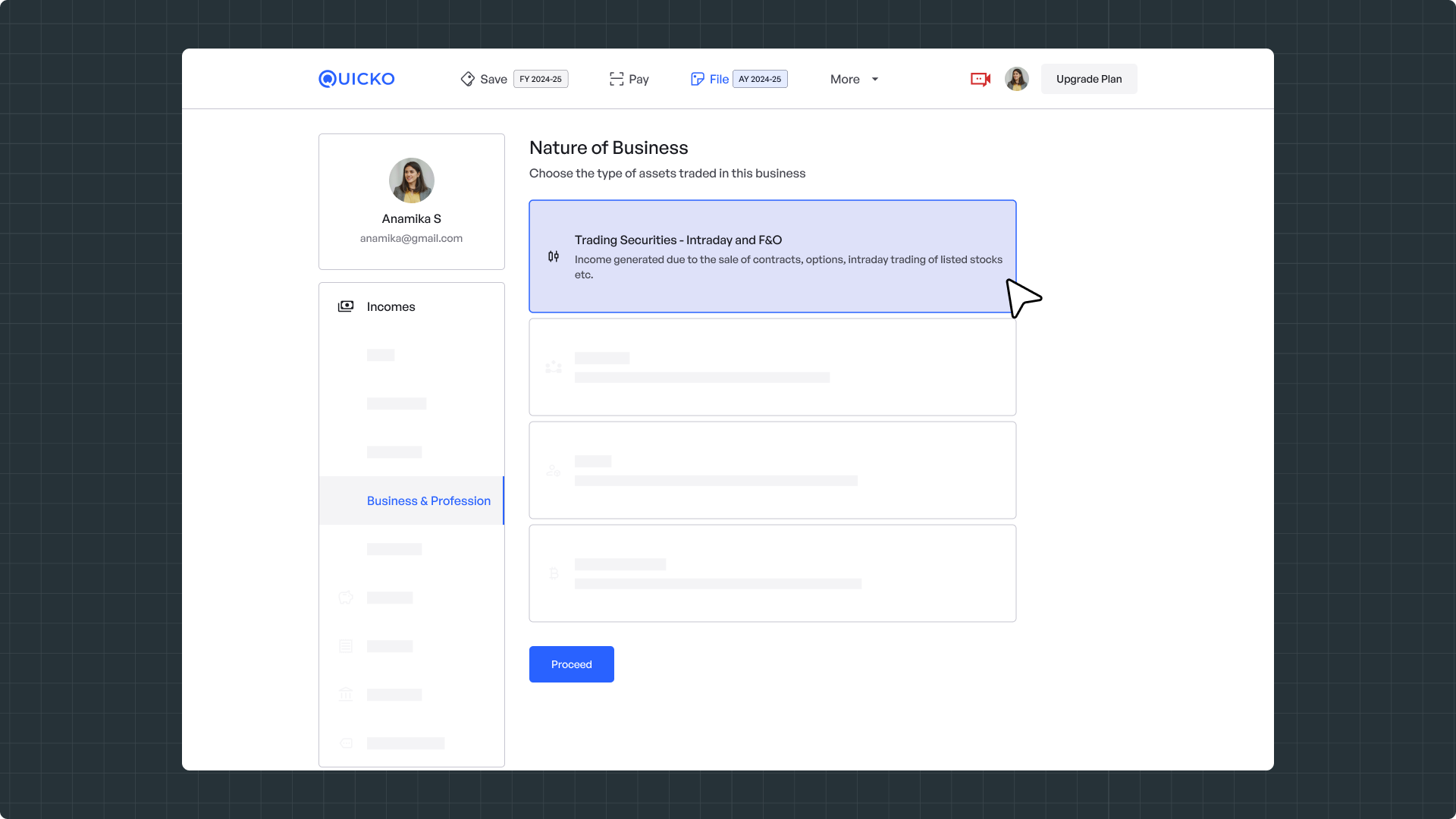Click the candlestick trading securities icon
This screenshot has width=1456, height=819.
(x=554, y=257)
